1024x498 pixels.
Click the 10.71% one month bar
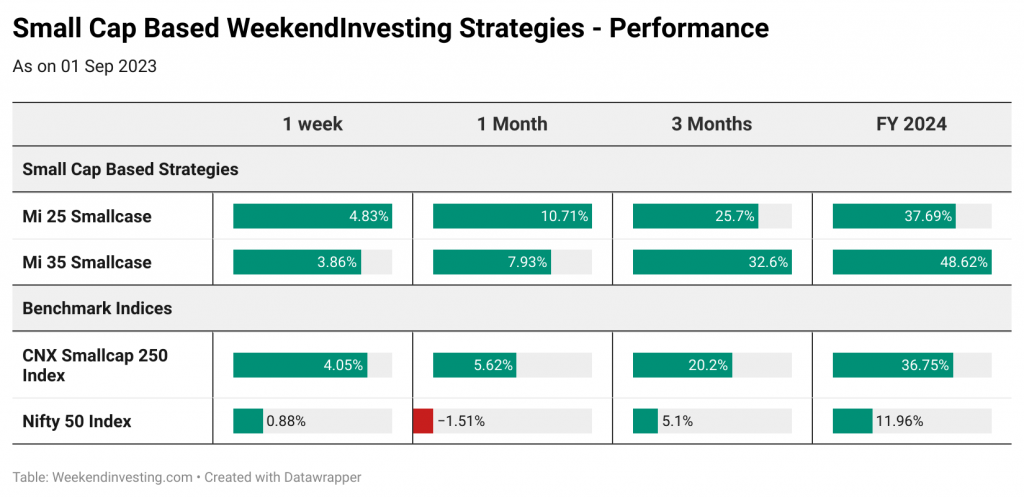(x=512, y=216)
